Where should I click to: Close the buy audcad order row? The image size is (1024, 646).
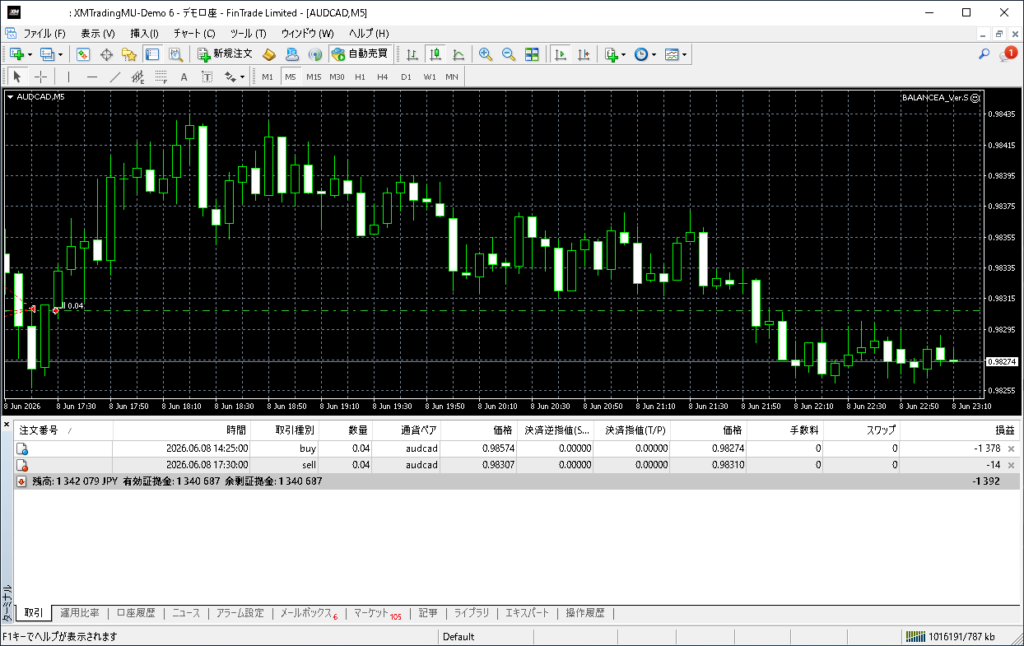(x=1011, y=449)
